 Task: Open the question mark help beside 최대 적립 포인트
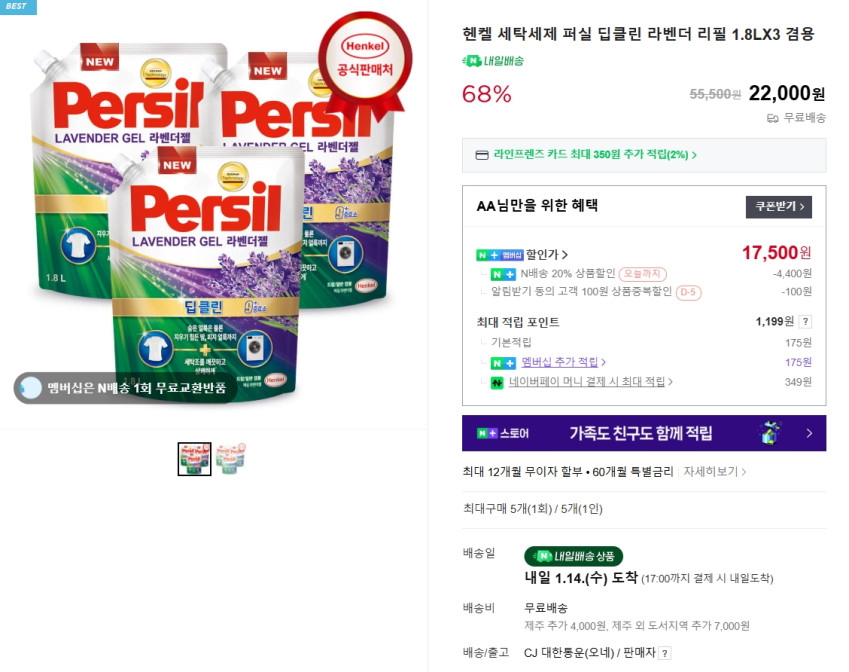pos(805,322)
